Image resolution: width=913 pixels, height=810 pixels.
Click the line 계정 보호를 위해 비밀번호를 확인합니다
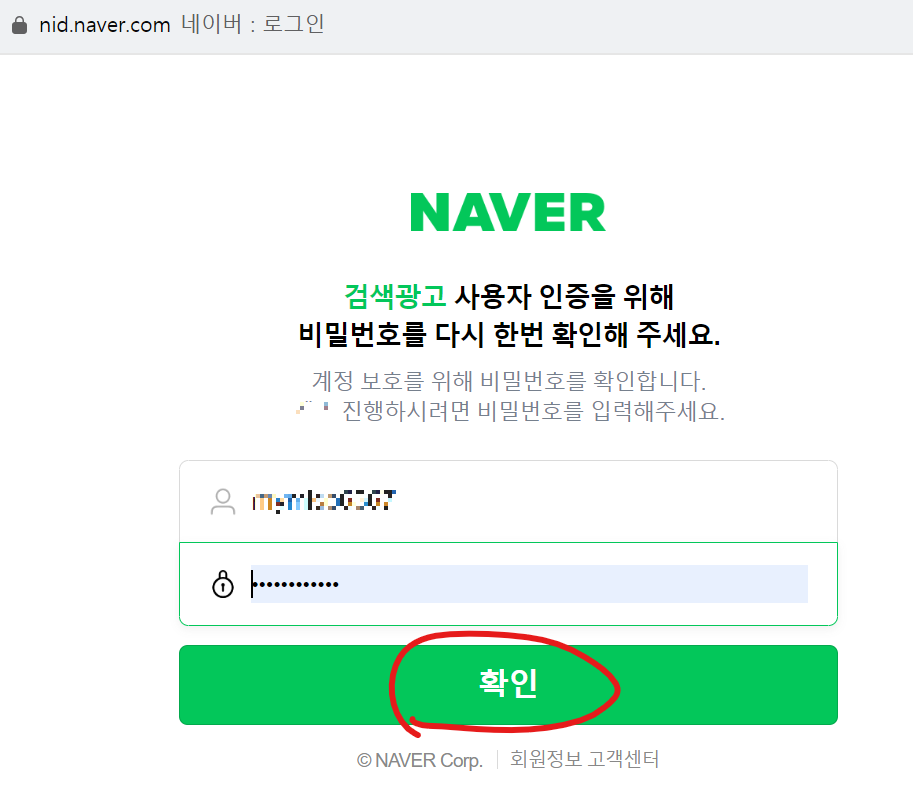(509, 381)
